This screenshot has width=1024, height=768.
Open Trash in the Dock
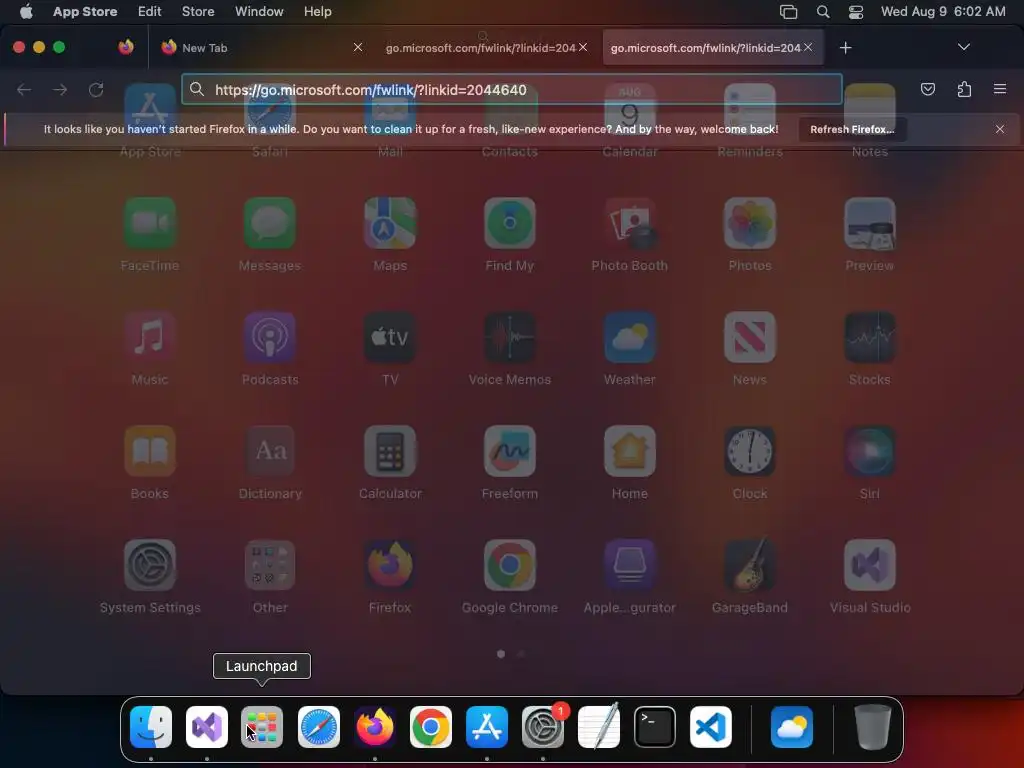(x=872, y=727)
